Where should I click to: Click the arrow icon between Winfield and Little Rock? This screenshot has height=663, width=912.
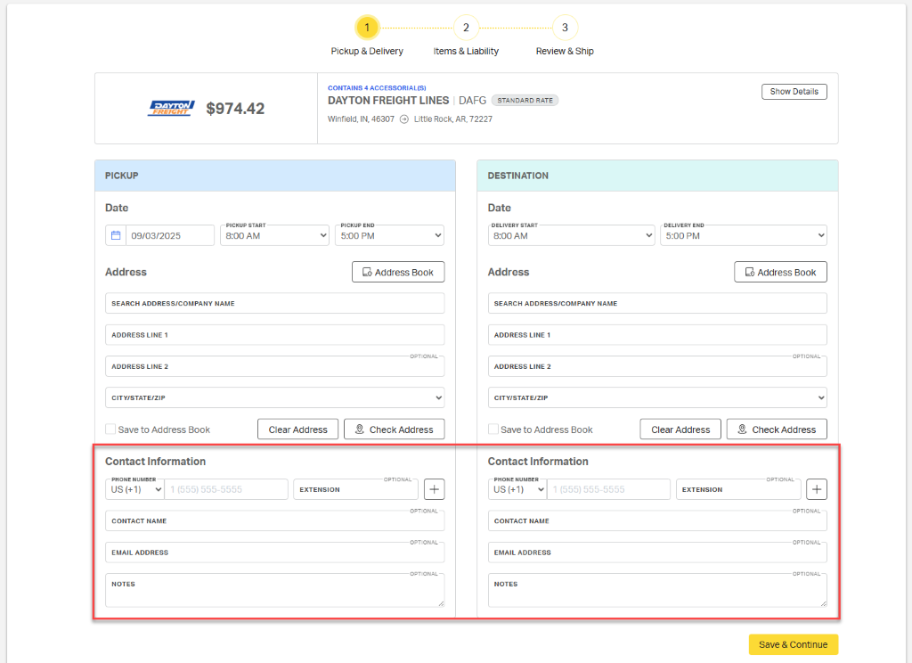(x=404, y=119)
